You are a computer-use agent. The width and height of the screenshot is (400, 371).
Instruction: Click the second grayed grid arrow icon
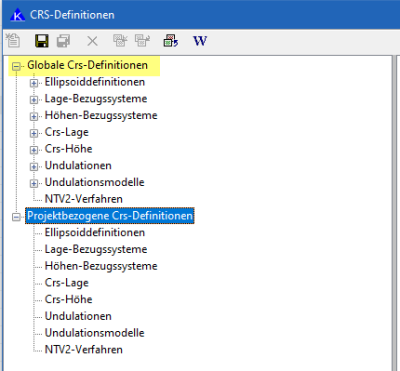(x=142, y=40)
